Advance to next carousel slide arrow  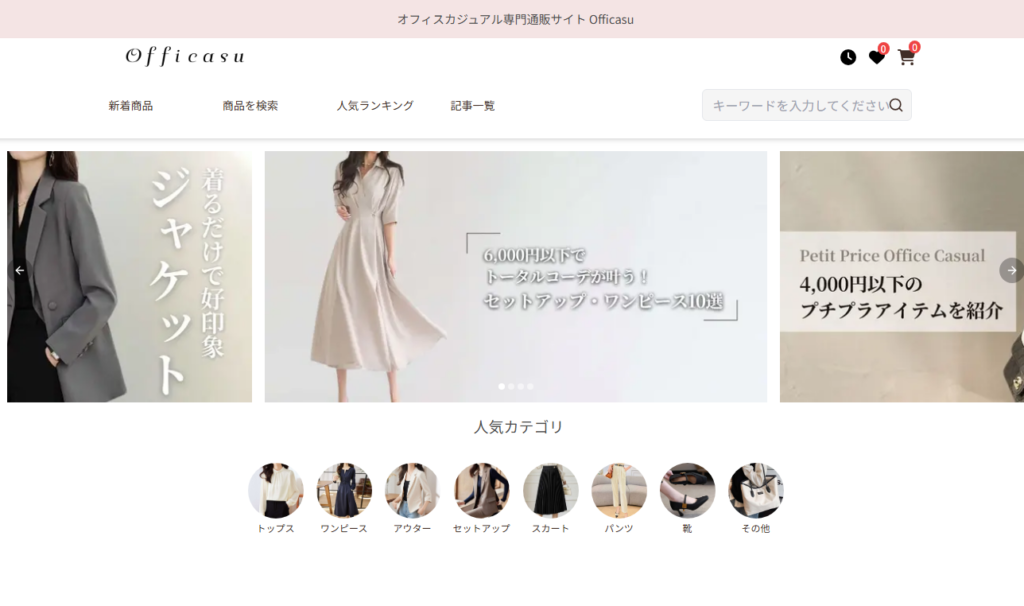click(1011, 270)
